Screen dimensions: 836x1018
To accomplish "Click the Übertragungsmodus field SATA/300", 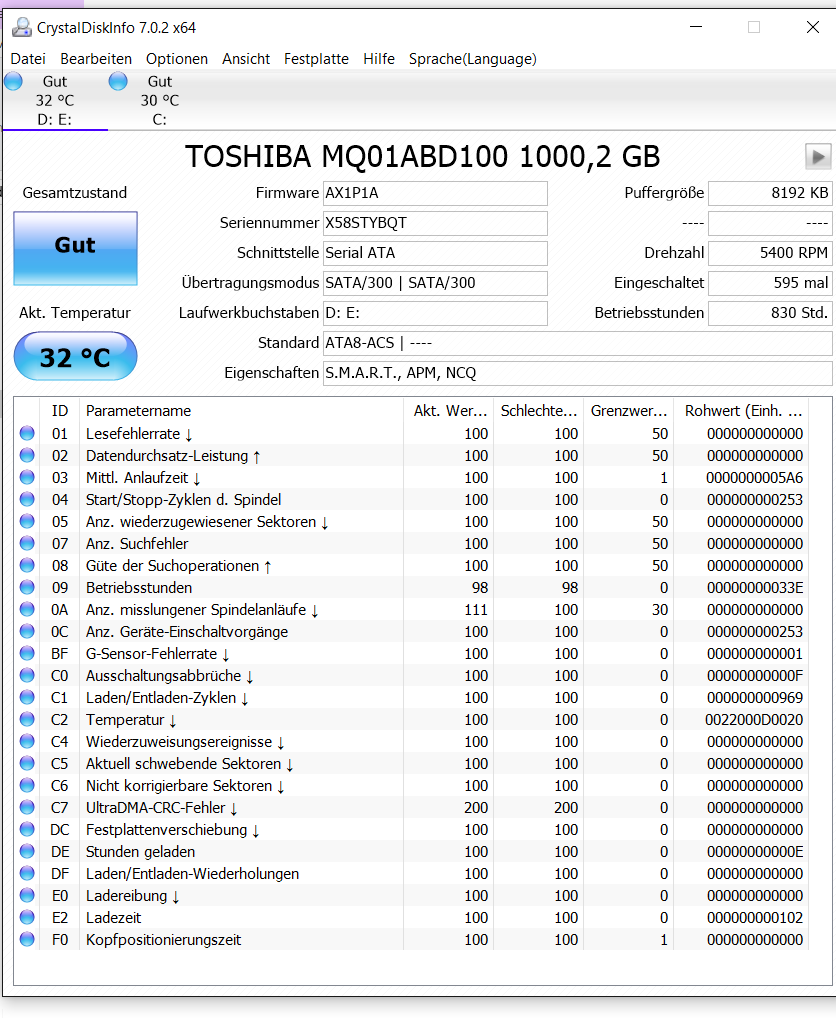I will (x=436, y=283).
